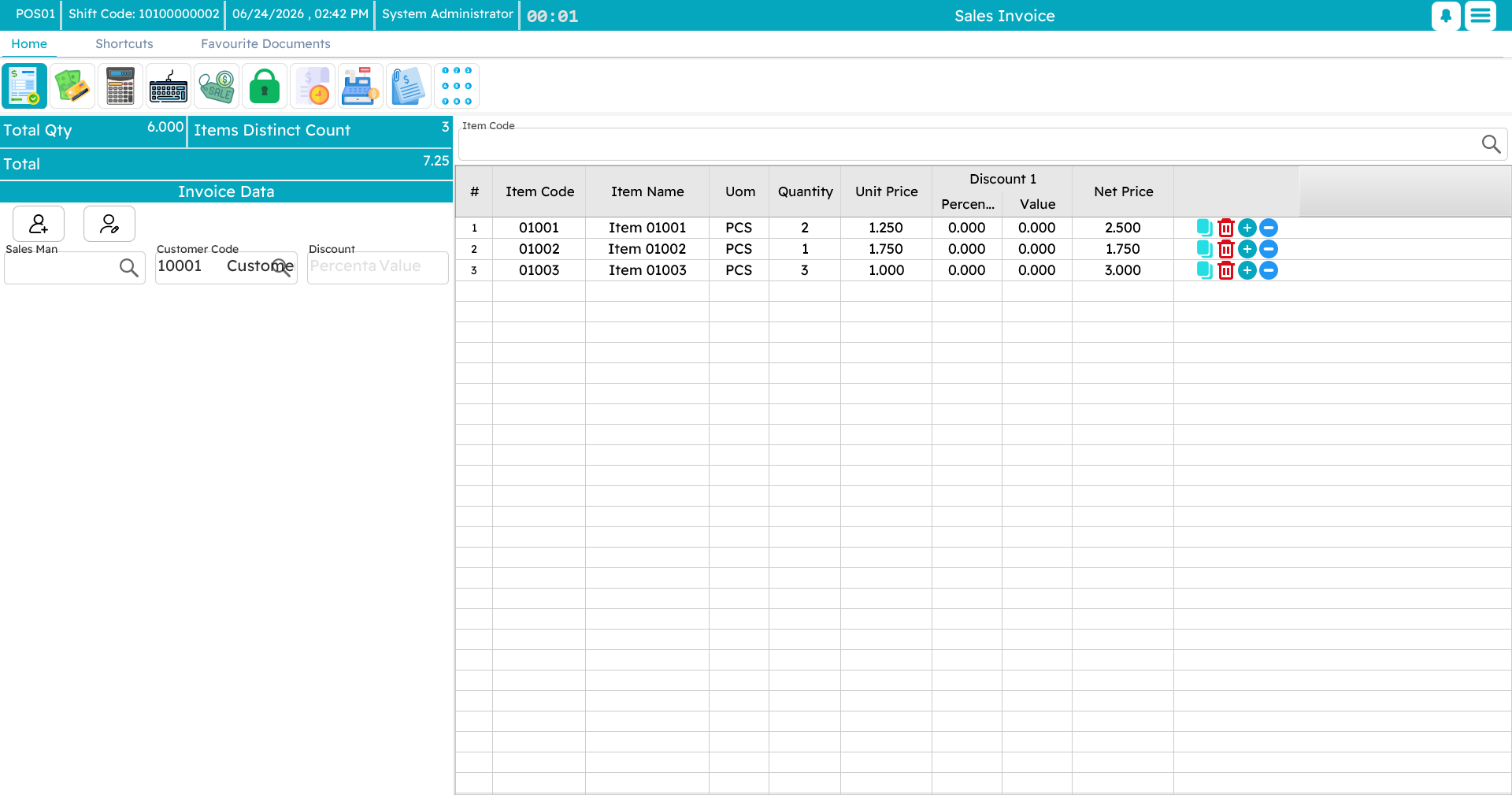Select net price 1.750 cell
Screen dimensions: 1512x795
[x=1123, y=249]
